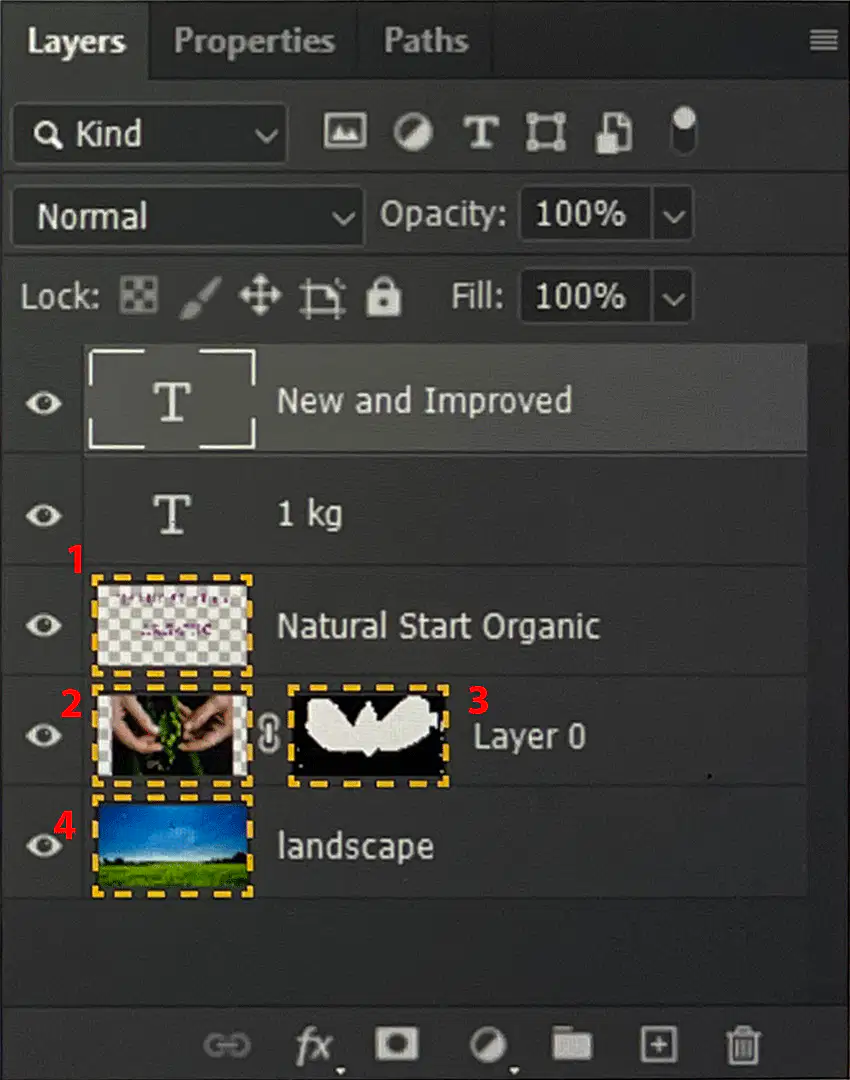Switch to the Paths tab
Image resolution: width=850 pixels, height=1080 pixels.
coord(426,41)
